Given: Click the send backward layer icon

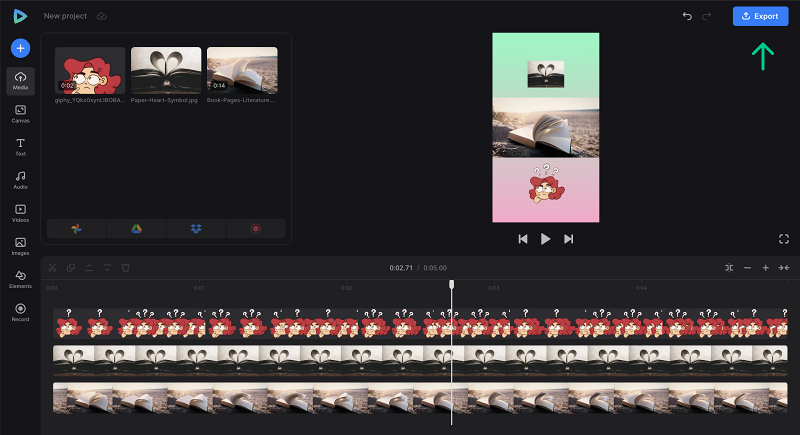Looking at the screenshot, I should 107,268.
